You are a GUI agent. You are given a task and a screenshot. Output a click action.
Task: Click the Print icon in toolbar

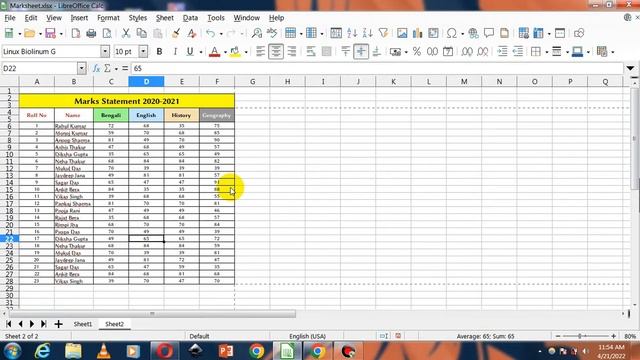(91, 33)
